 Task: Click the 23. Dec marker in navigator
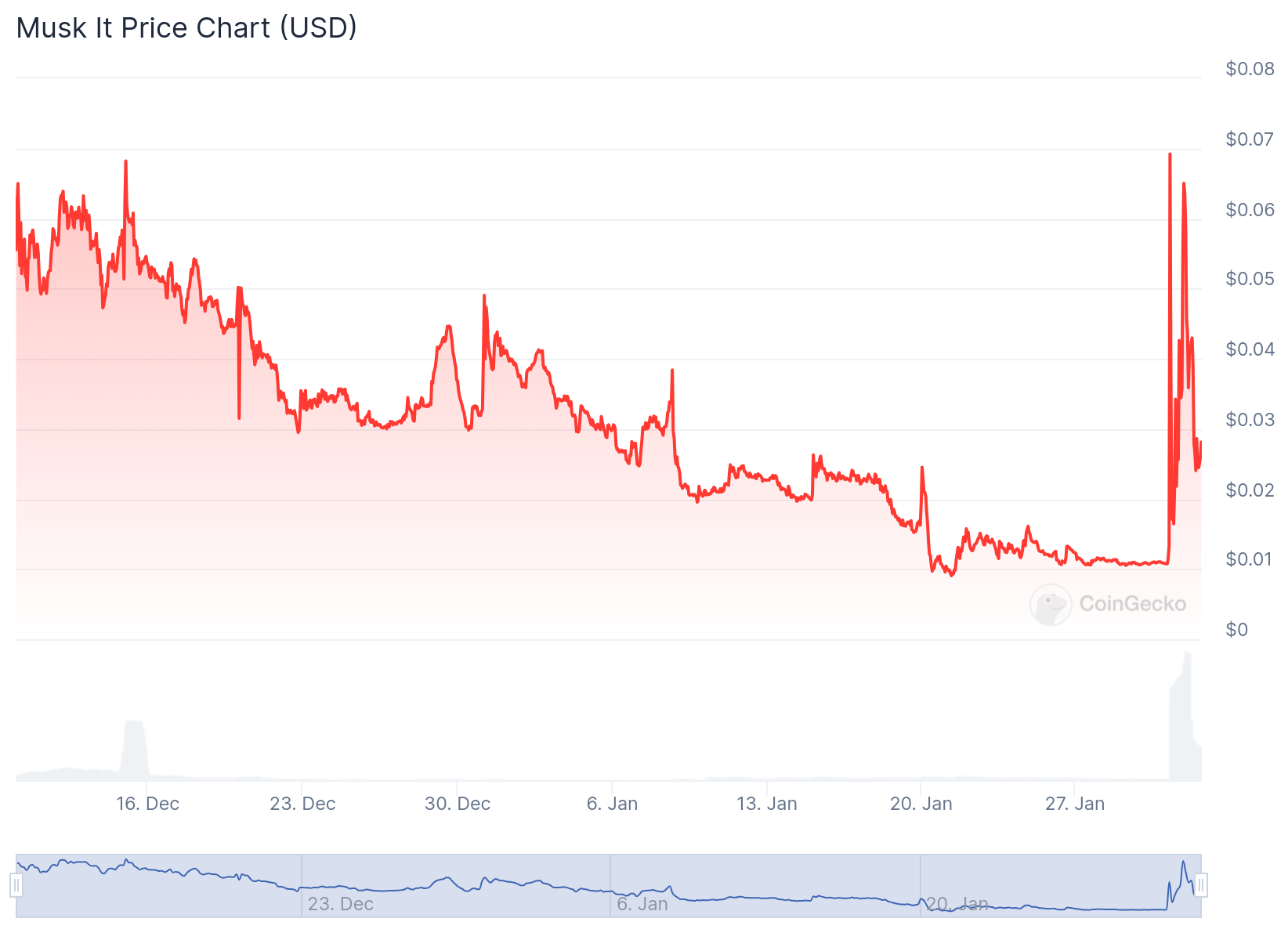pos(340,904)
